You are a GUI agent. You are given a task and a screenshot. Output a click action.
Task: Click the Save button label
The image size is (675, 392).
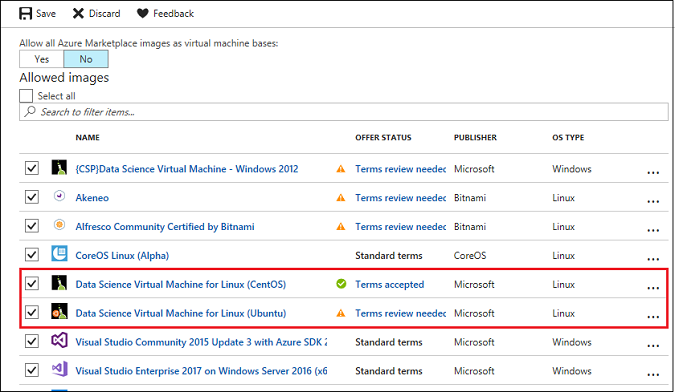[46, 13]
